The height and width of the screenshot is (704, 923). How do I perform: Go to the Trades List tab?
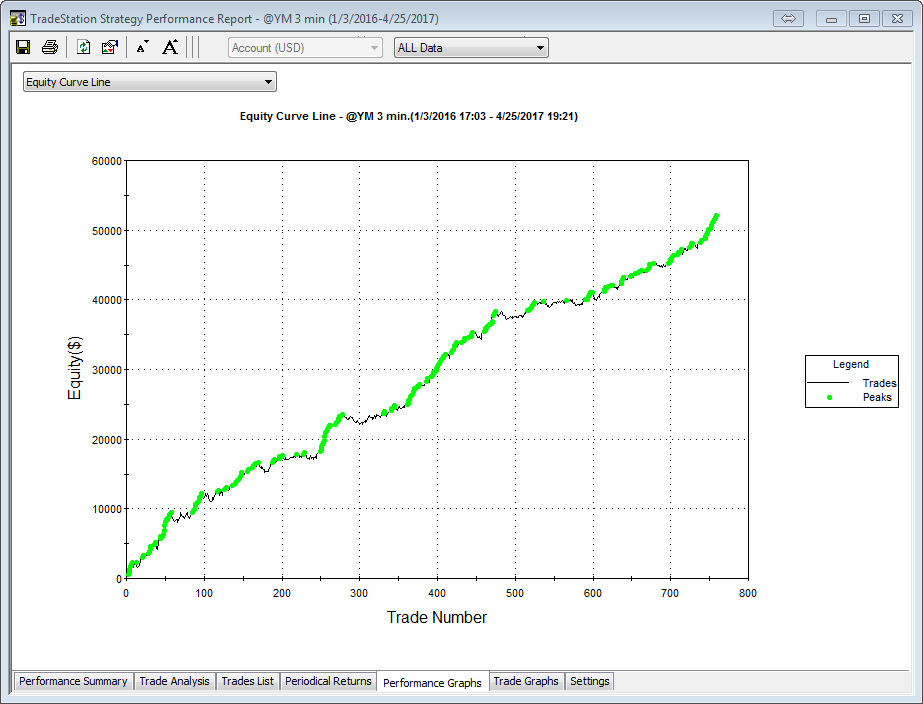coord(247,681)
